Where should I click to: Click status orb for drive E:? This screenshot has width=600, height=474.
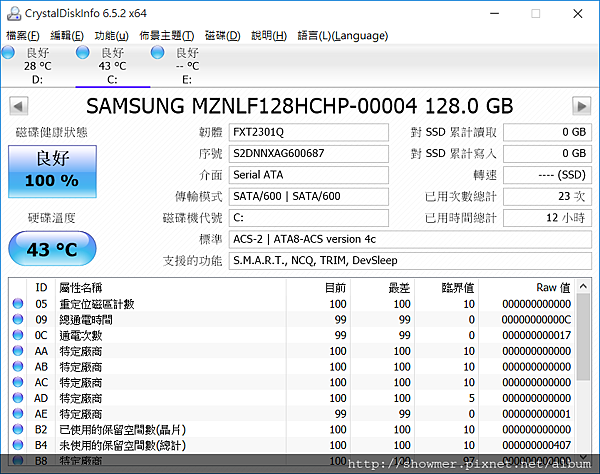point(157,52)
